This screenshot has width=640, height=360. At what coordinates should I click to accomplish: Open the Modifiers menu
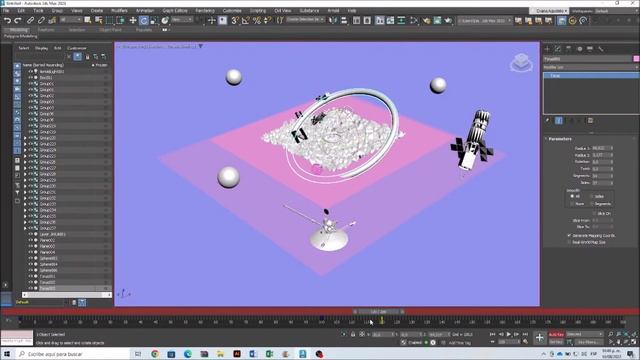coord(119,11)
